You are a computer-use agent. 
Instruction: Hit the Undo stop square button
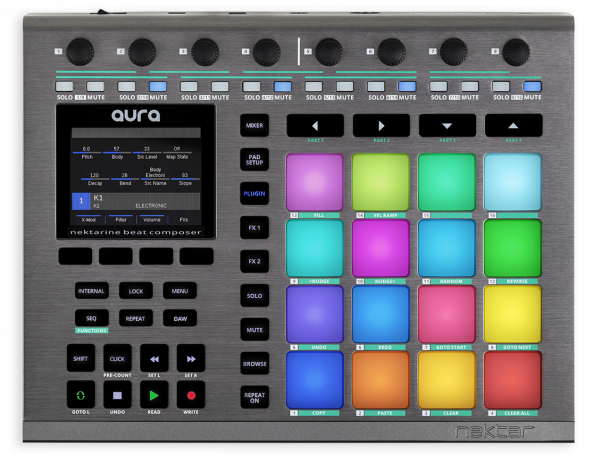click(x=118, y=395)
